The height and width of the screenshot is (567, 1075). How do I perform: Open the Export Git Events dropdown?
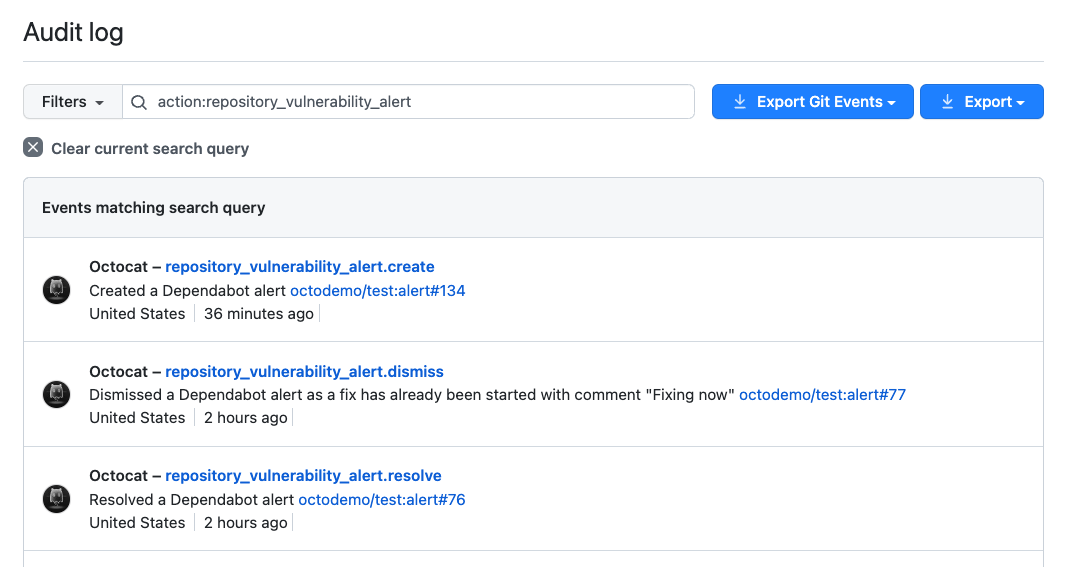812,101
